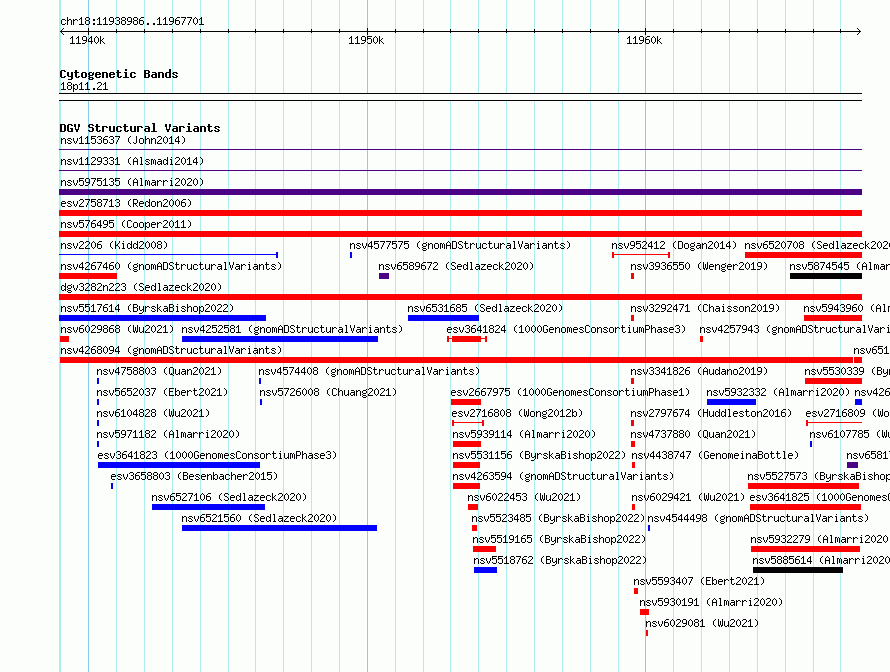Image resolution: width=890 pixels, height=672 pixels.
Task: Click the Cytogenetic Bands track title
Action: [x=119, y=74]
